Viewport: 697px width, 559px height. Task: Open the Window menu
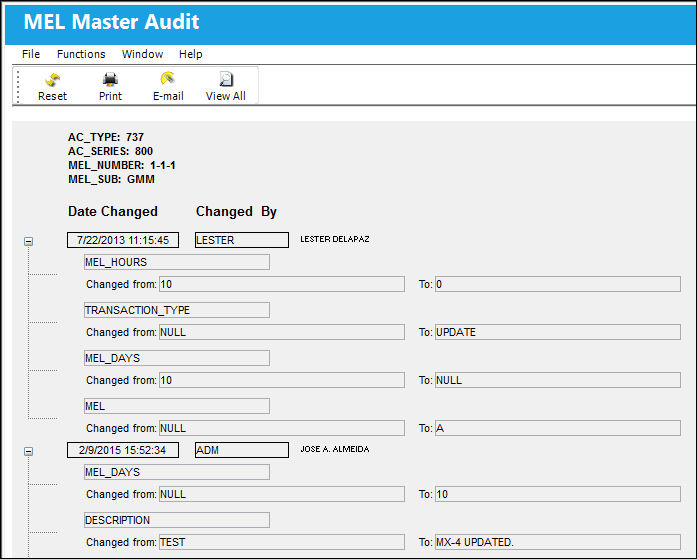[x=142, y=54]
